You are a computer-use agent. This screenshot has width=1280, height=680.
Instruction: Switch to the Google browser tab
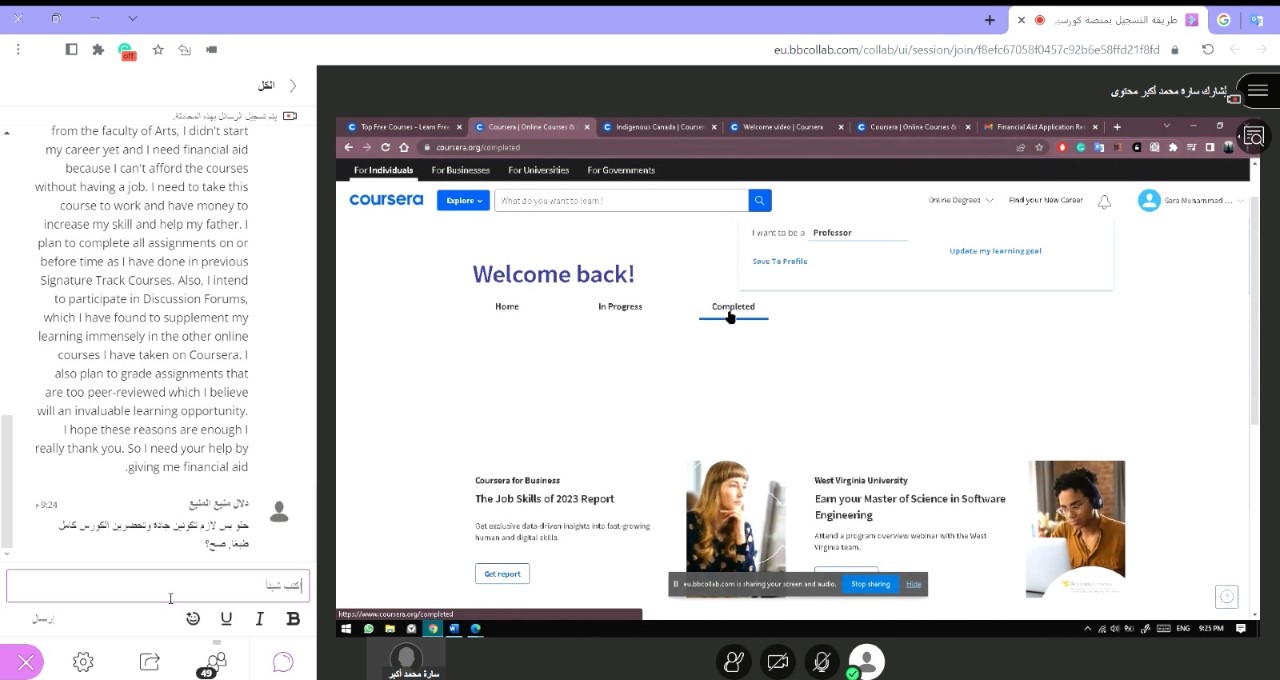1223,20
